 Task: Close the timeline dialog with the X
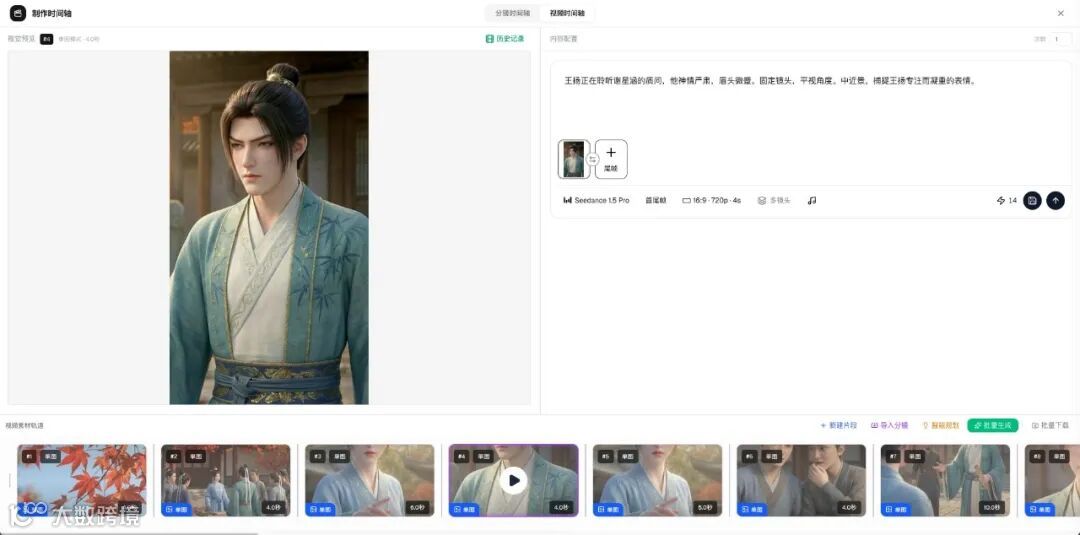(x=1061, y=13)
